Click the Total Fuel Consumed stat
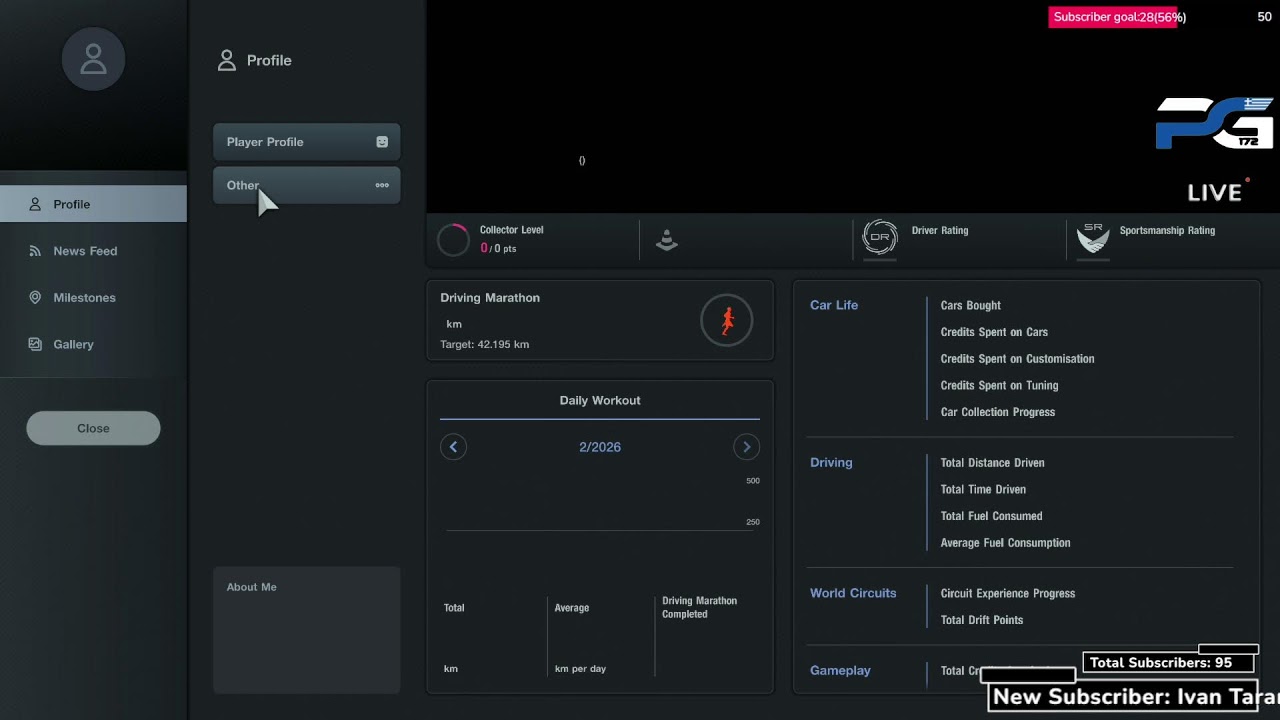1280x720 pixels. tap(992, 516)
